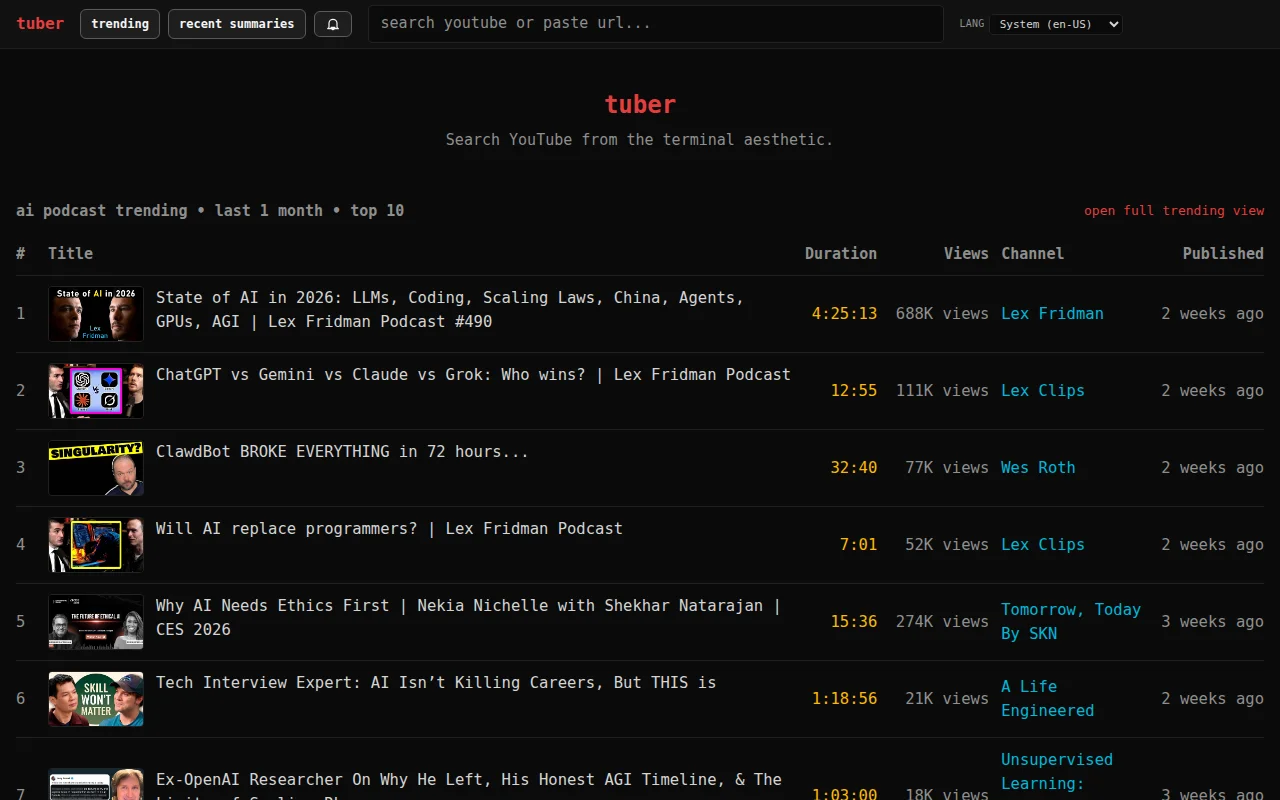Open recent summaries
This screenshot has width=1280, height=800.
(x=237, y=24)
